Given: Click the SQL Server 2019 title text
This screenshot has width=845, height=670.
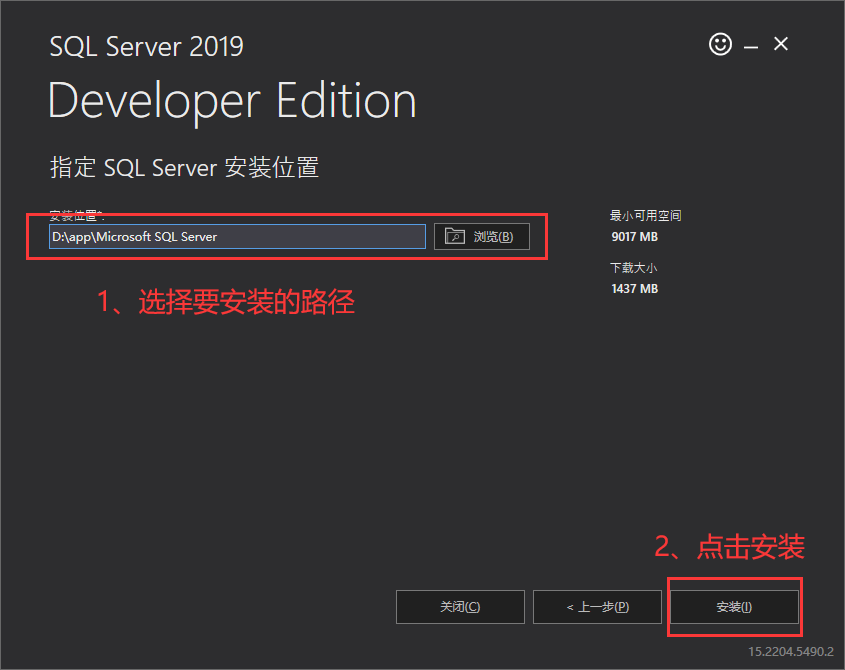Looking at the screenshot, I should [x=147, y=46].
